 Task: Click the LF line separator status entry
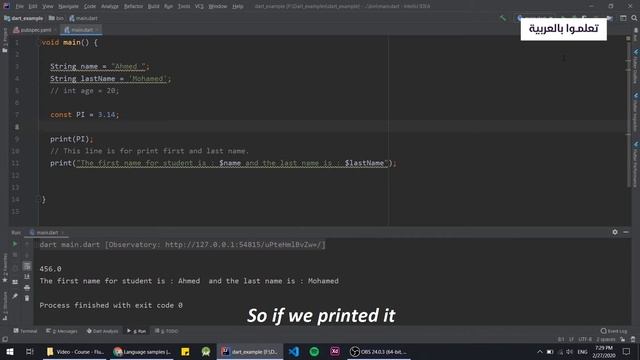point(571,339)
